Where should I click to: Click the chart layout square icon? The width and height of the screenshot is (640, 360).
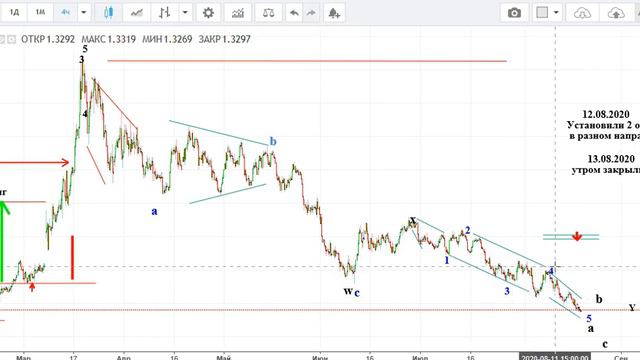pyautogui.click(x=542, y=13)
